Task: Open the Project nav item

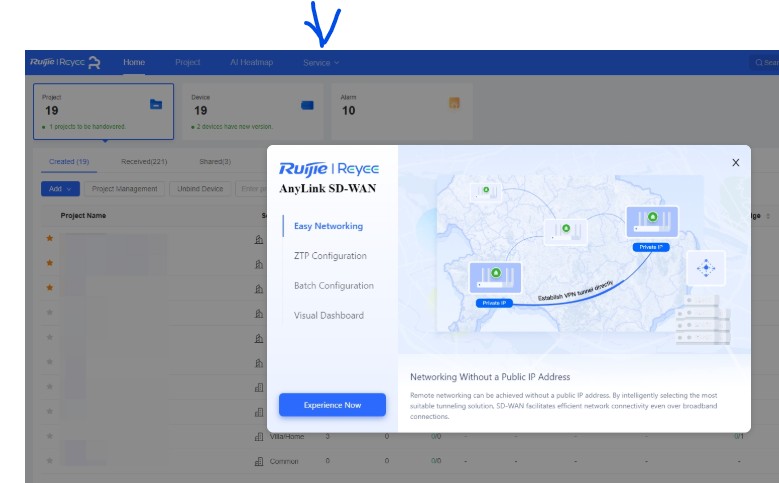Action: coord(188,62)
